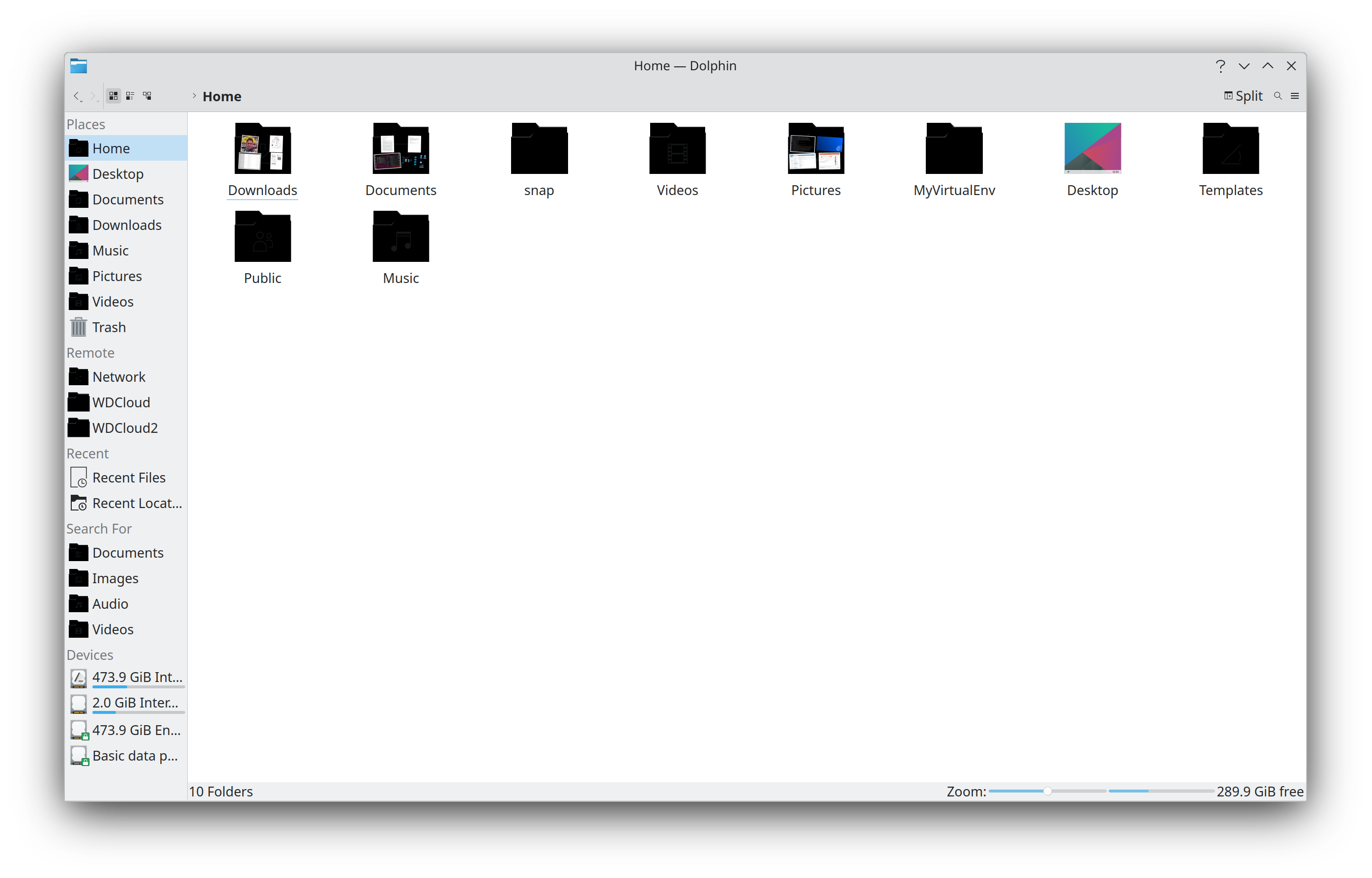1372x878 pixels.
Task: Select the MyVirtualEnv folder
Action: (954, 160)
